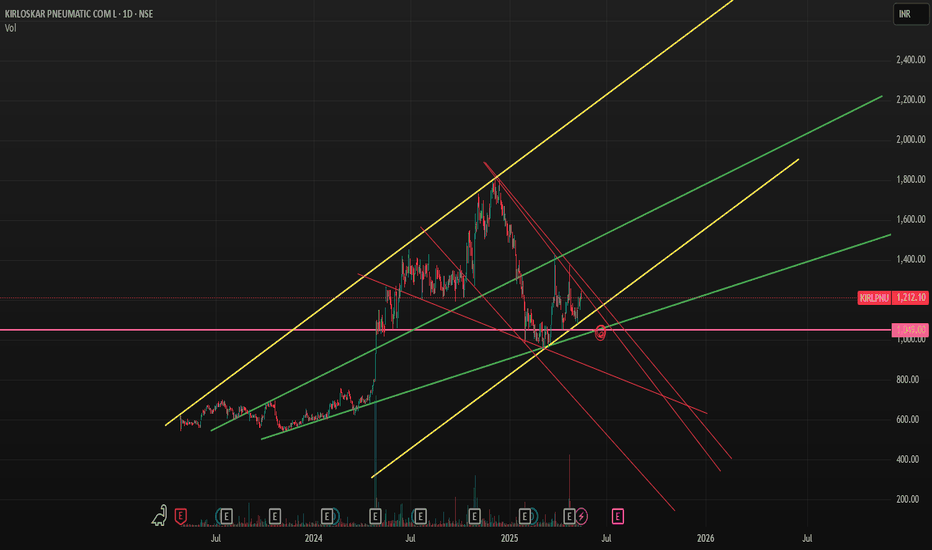Open the E earnings marker just right of the 2025 label
The width and height of the screenshot is (932, 550).
pyautogui.click(x=525, y=516)
